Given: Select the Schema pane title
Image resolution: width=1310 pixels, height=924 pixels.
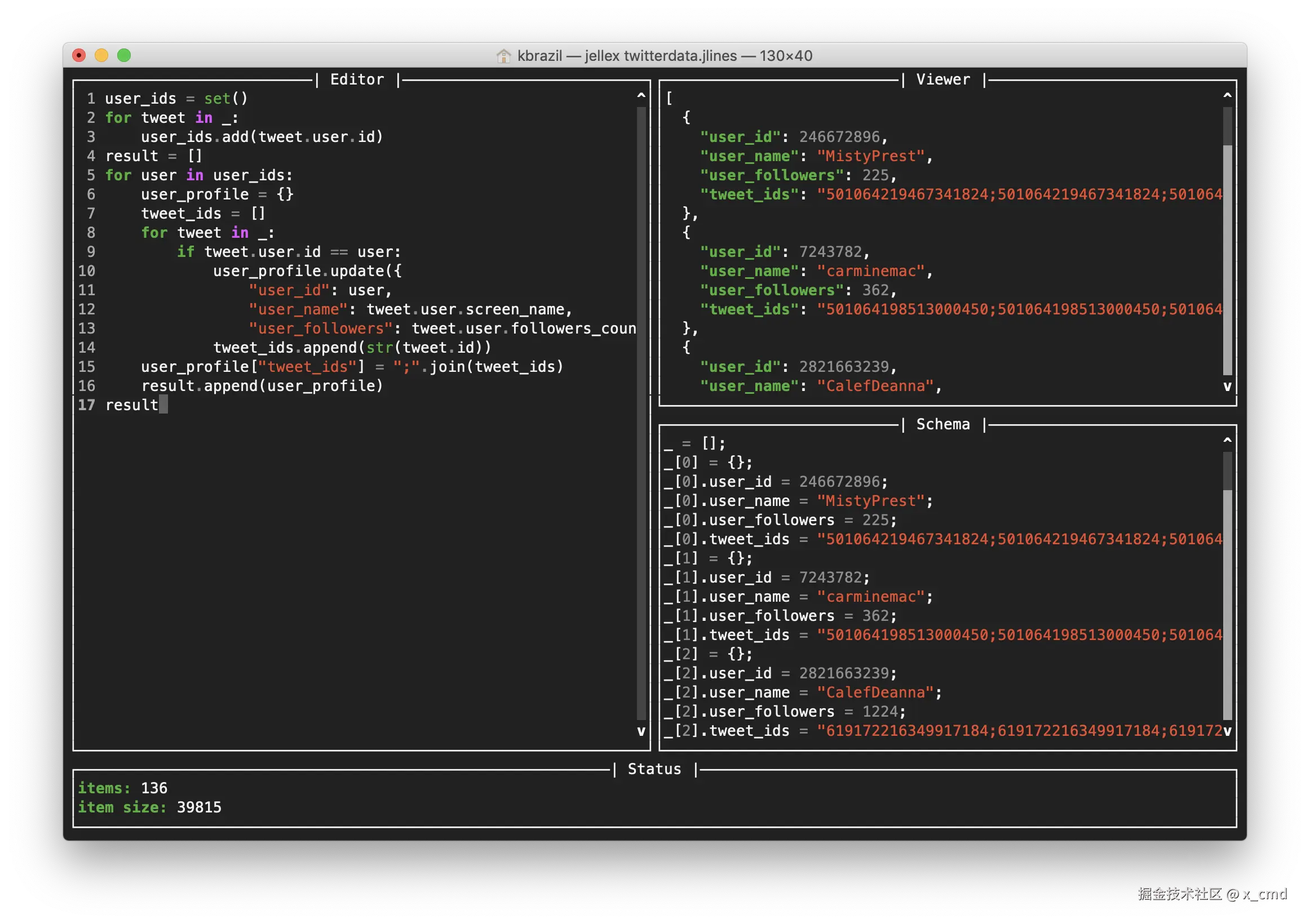Looking at the screenshot, I should click(x=942, y=424).
